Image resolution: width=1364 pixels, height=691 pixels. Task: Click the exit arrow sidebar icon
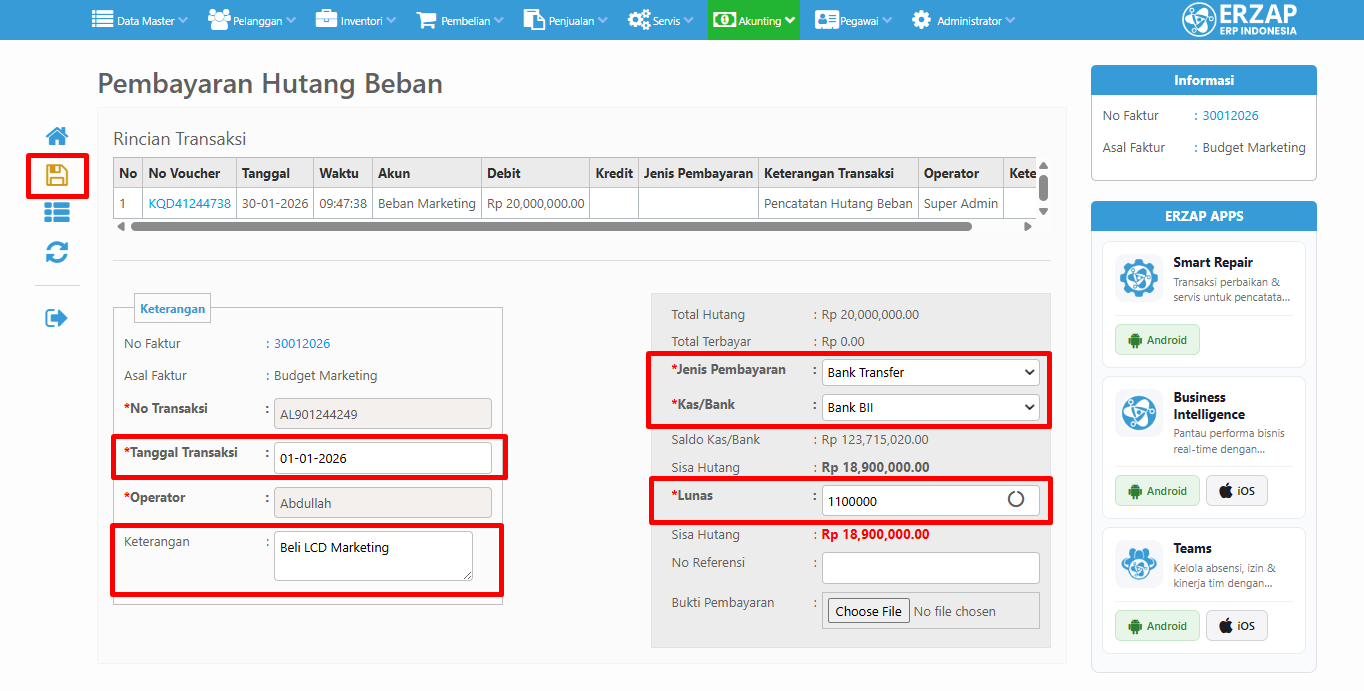click(57, 318)
